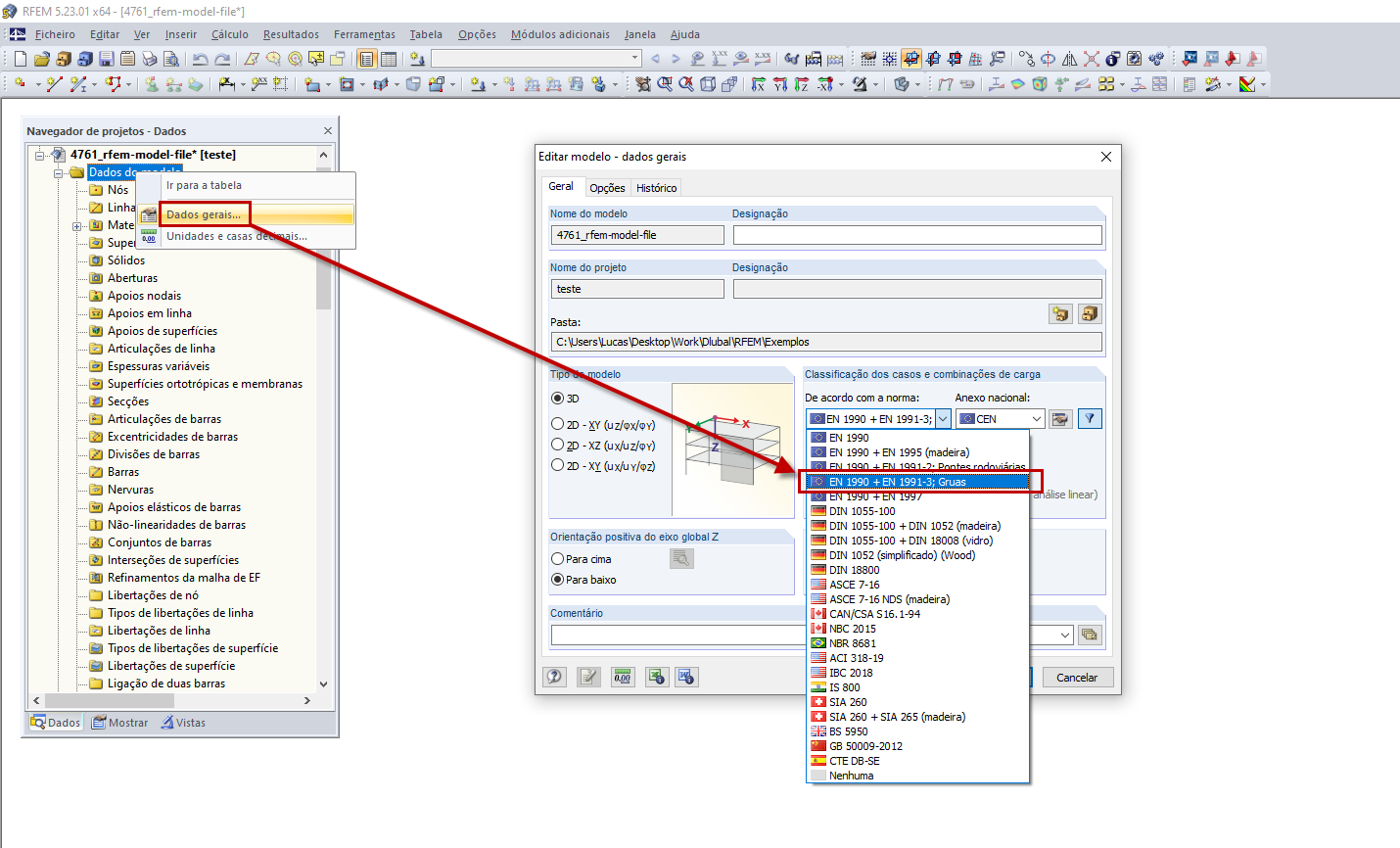The image size is (1400, 848).
Task: Redo the last undone action
Action: point(222,59)
